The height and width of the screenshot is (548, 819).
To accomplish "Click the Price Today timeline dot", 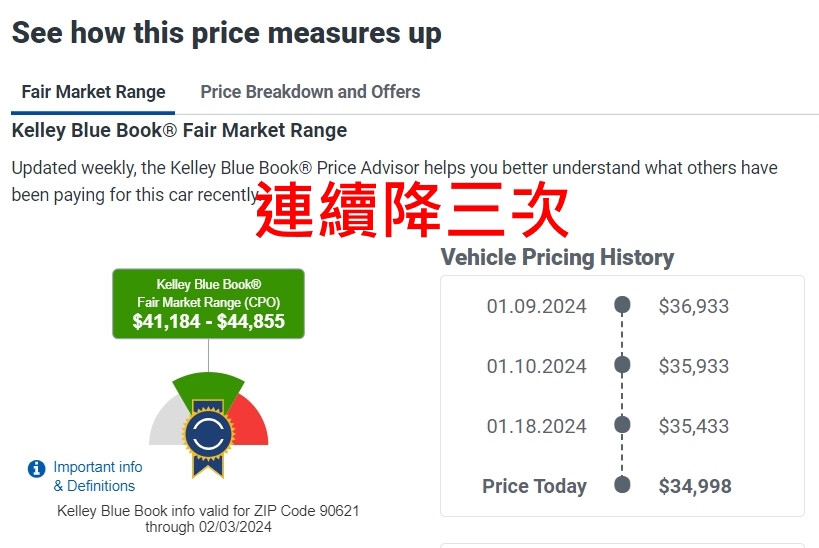I will pos(622,484).
